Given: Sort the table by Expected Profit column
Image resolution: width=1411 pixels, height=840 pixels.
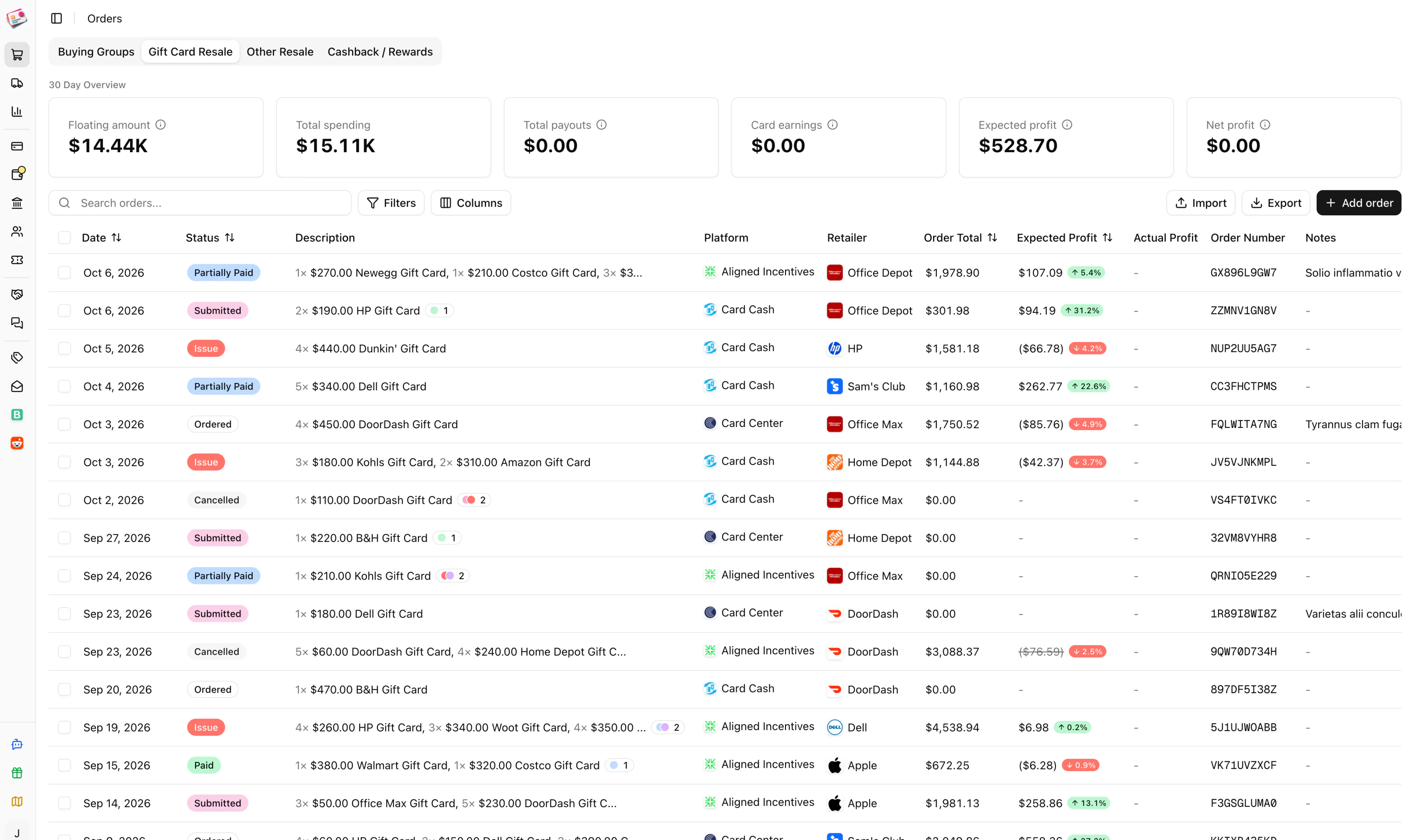Looking at the screenshot, I should [1065, 238].
